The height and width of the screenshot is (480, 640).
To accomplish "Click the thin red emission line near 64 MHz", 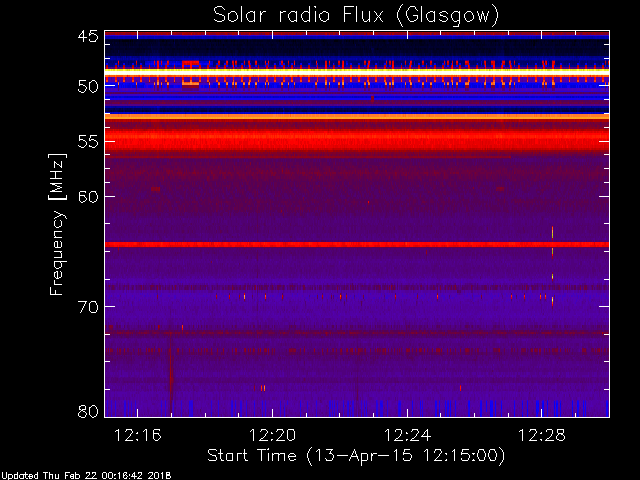I will coord(357,244).
